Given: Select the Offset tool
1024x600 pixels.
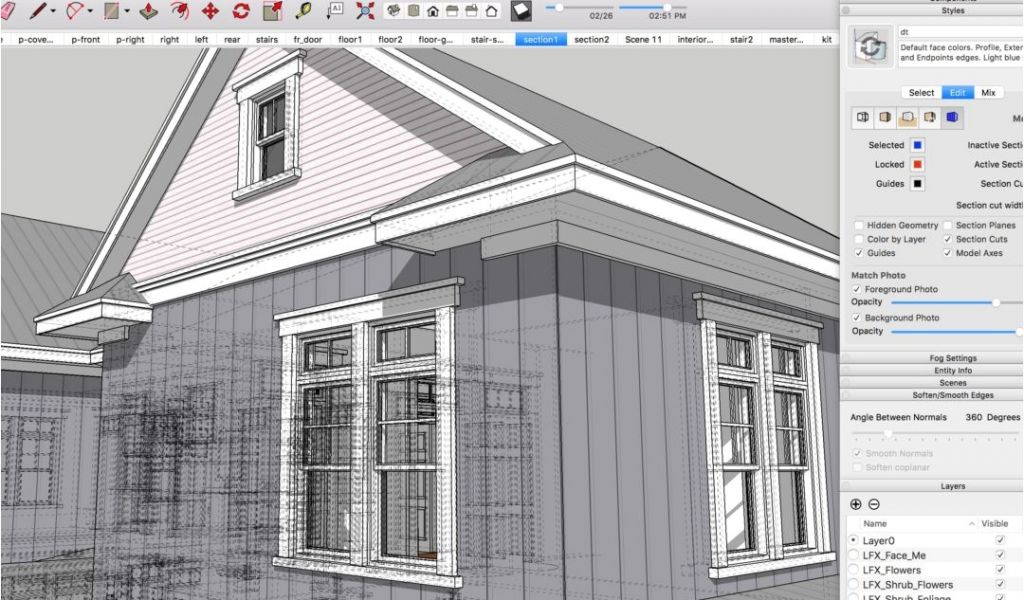Looking at the screenshot, I should [x=179, y=12].
